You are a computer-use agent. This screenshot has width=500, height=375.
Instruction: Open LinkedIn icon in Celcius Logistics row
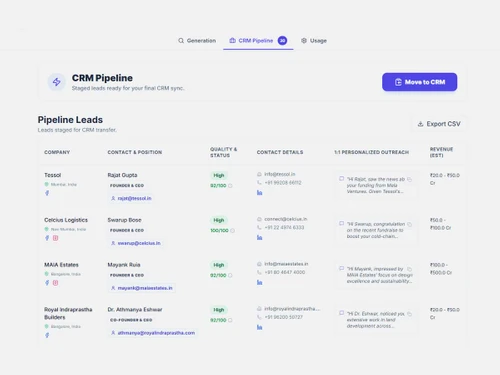(259, 237)
